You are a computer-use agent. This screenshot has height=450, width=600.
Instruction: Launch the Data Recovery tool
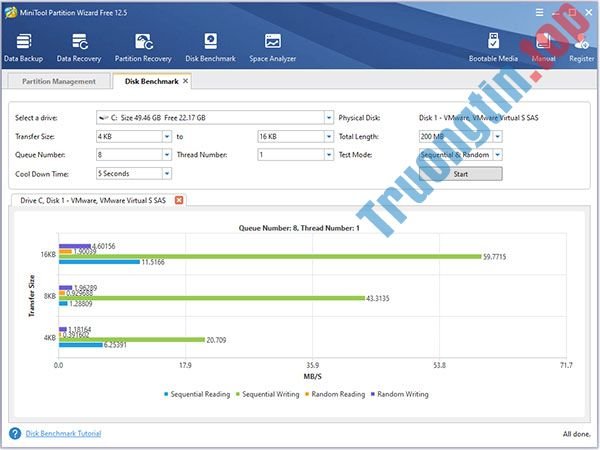pos(79,46)
